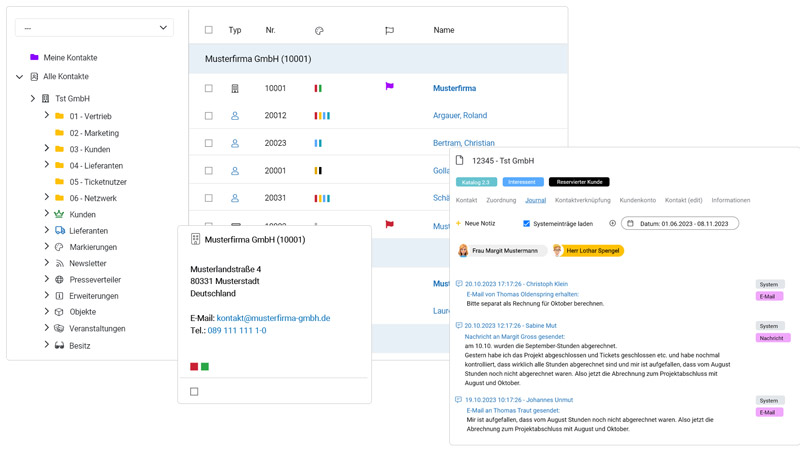
Task: Open the Journal tab
Action: click(536, 200)
